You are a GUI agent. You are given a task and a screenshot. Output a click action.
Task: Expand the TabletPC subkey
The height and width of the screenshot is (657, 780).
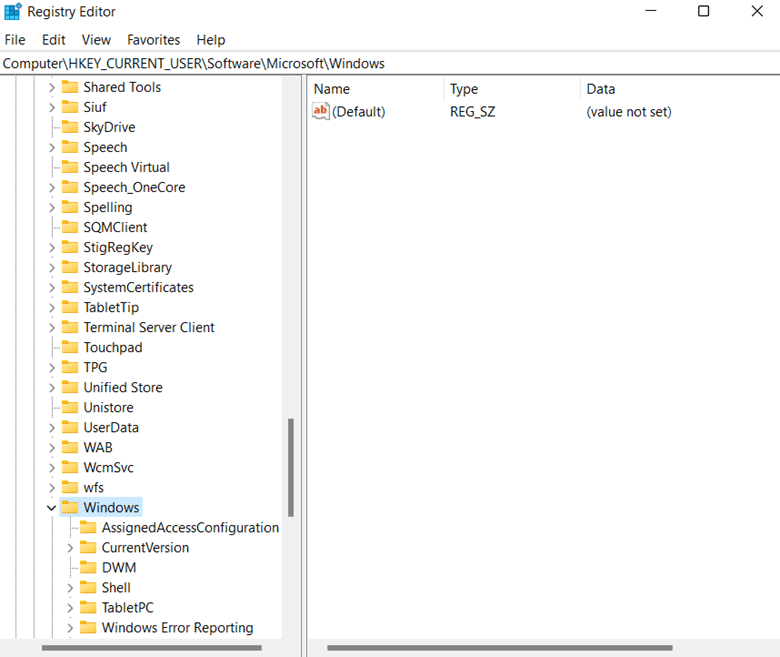pos(70,608)
